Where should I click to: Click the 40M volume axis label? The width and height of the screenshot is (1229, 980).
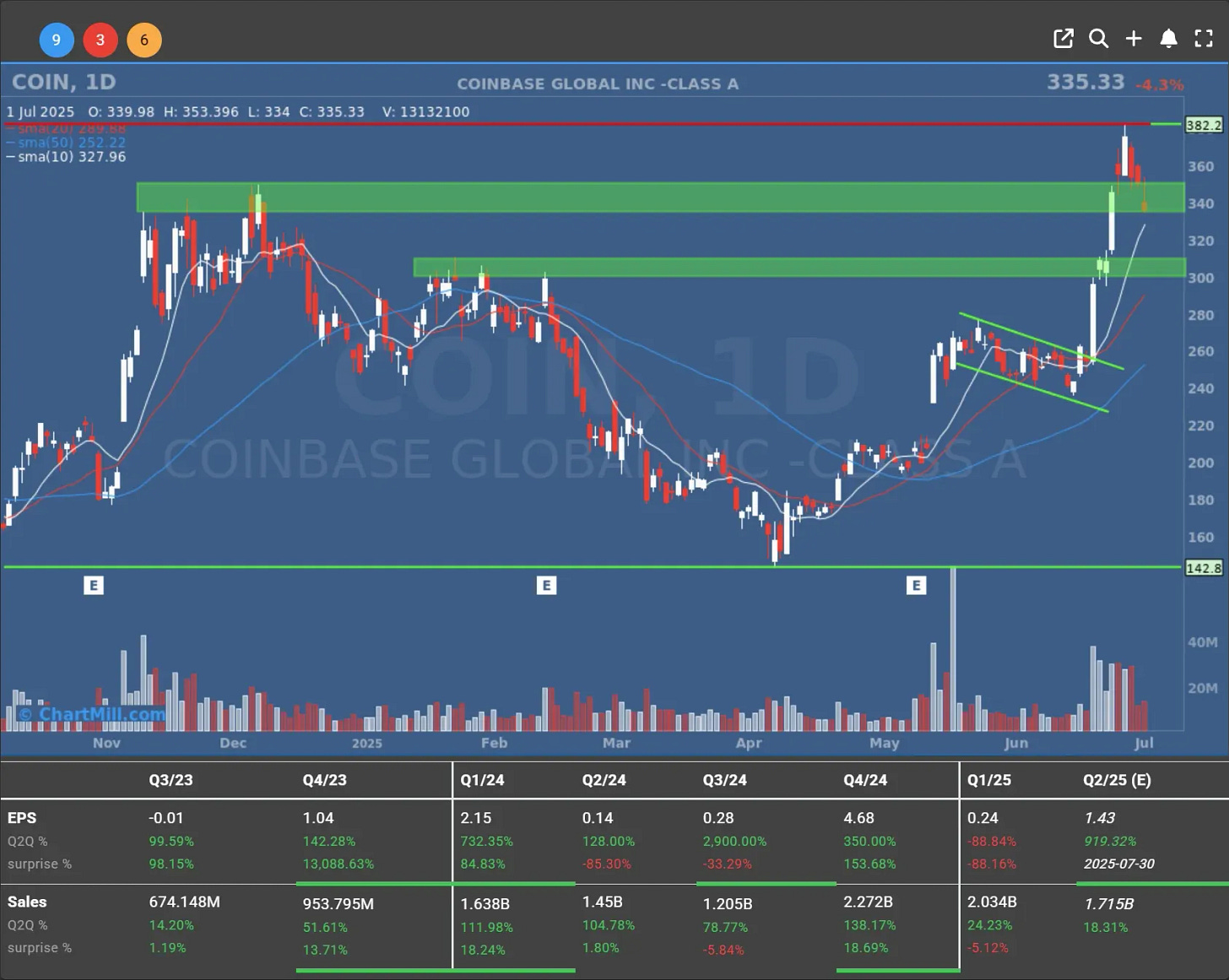(x=1202, y=642)
